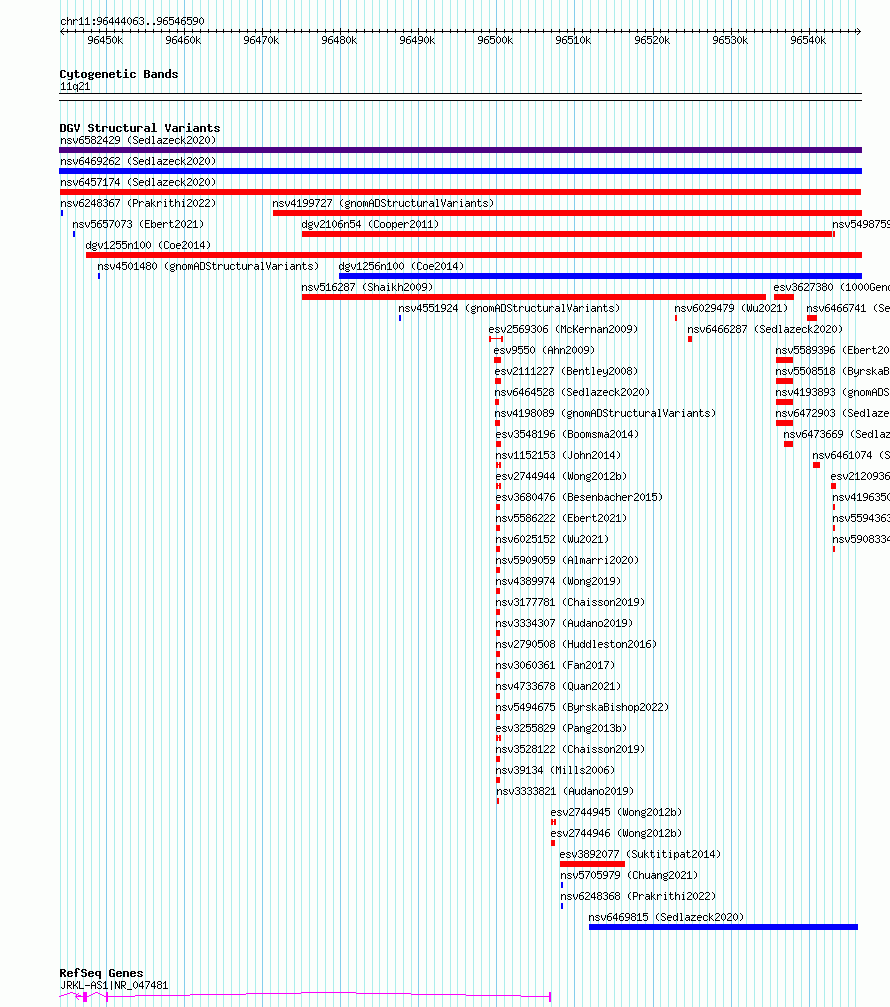Viewport: 890px width, 1007px height.
Task: Click nsv4199727 (gnomADStructuralVariants) label
Action: [383, 203]
